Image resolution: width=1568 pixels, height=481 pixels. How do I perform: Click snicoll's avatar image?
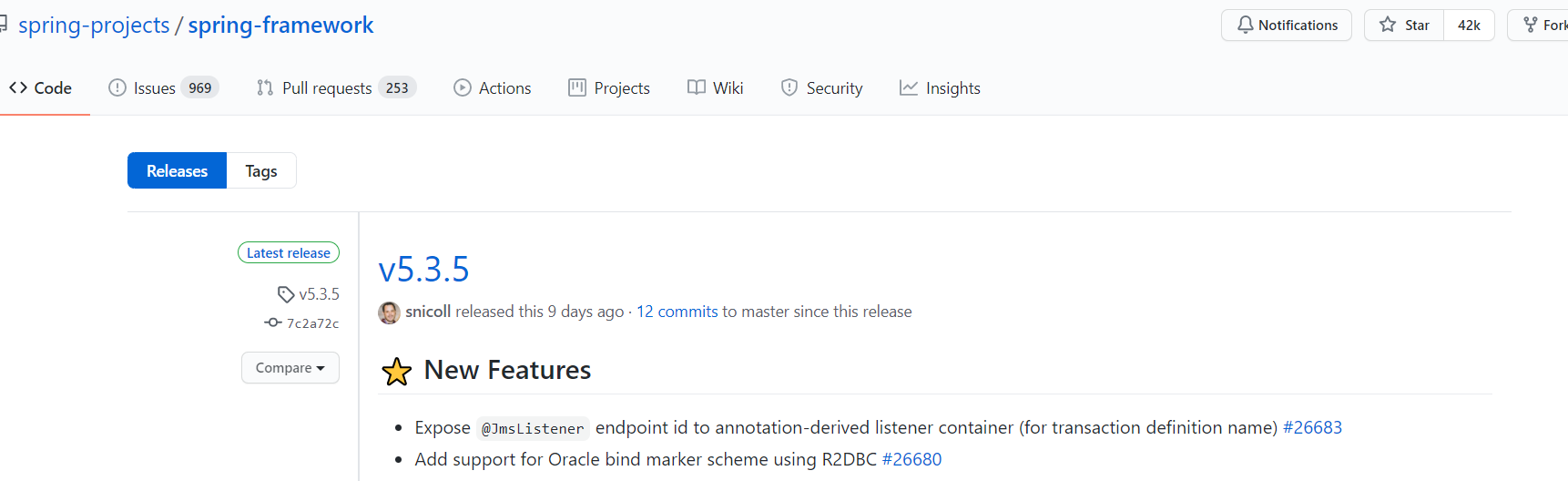coord(389,312)
